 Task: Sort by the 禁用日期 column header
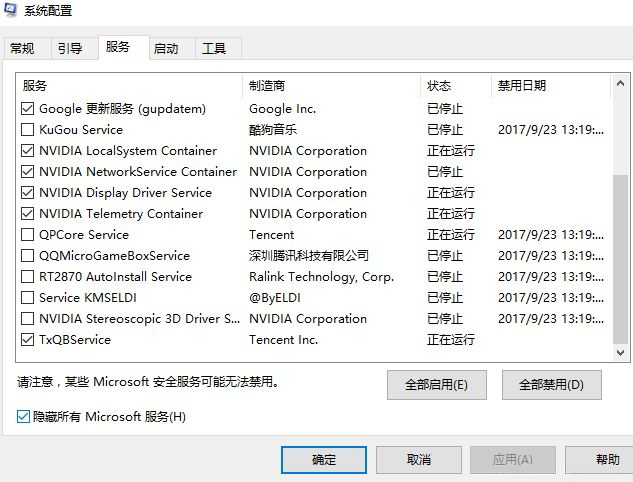551,86
